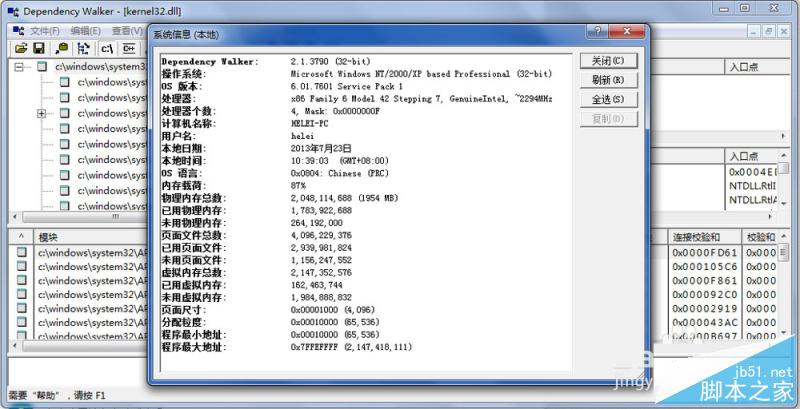Select the root module icon in dependency tree
The height and width of the screenshot is (409, 800).
coord(42,66)
